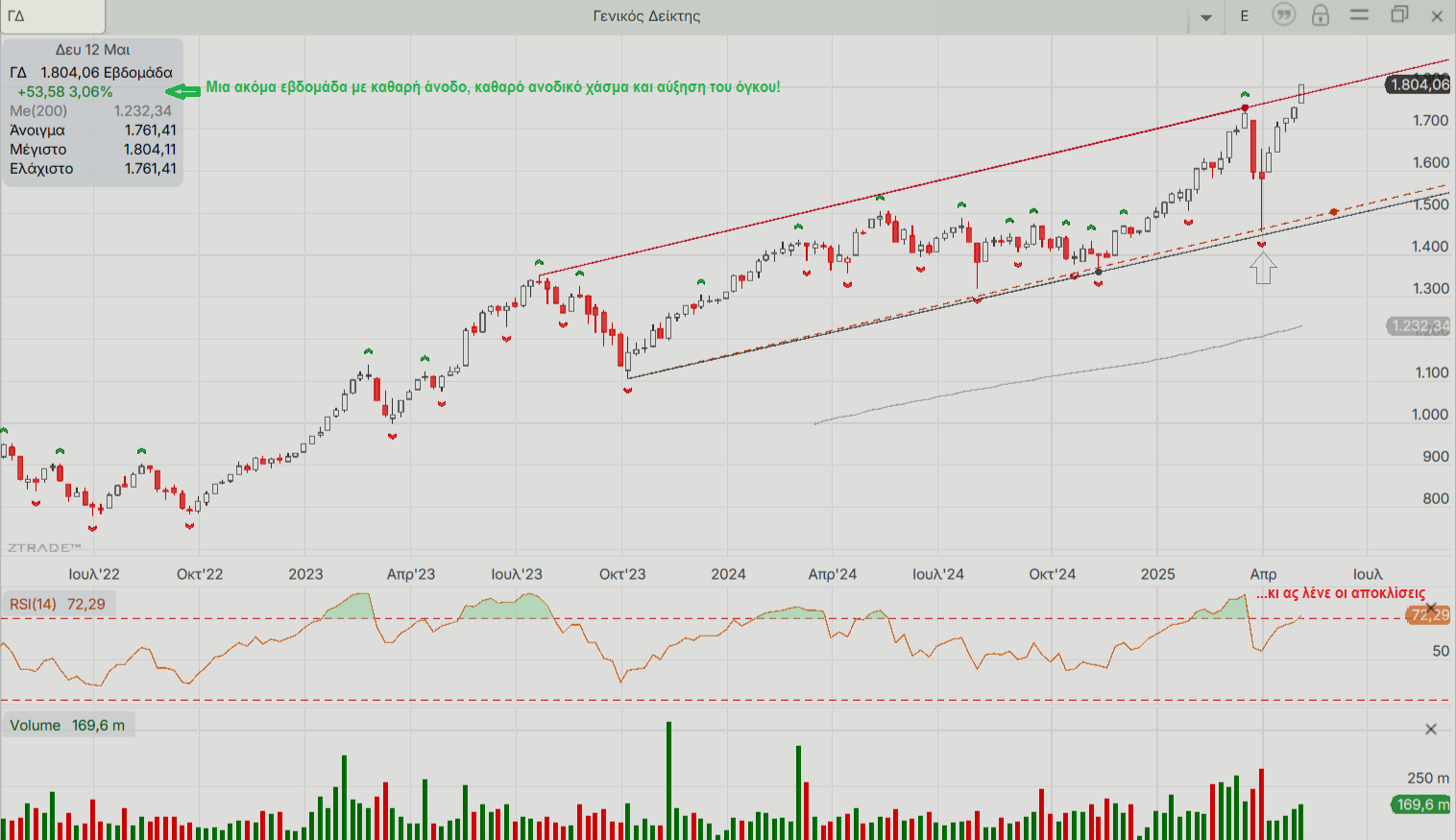Click the gray up-arrow annotation on chart
Image resolution: width=1456 pixels, height=840 pixels.
[x=1263, y=268]
